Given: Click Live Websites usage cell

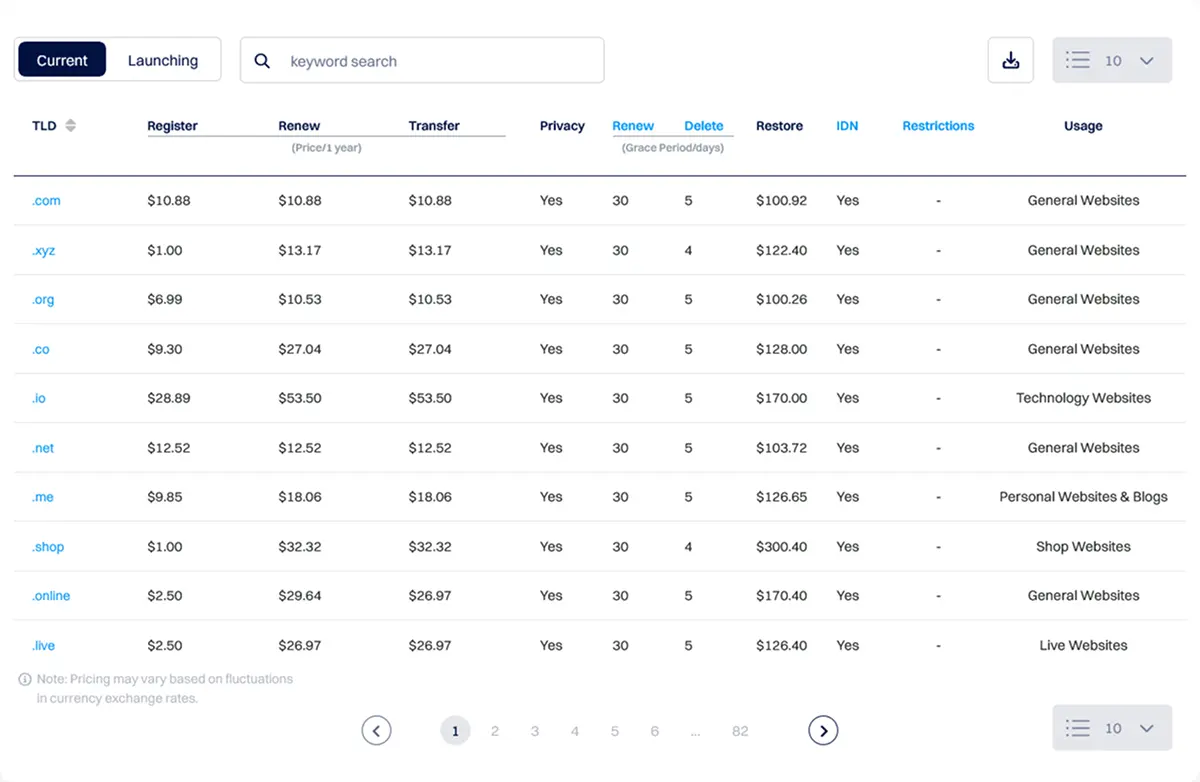Looking at the screenshot, I should coord(1083,646).
